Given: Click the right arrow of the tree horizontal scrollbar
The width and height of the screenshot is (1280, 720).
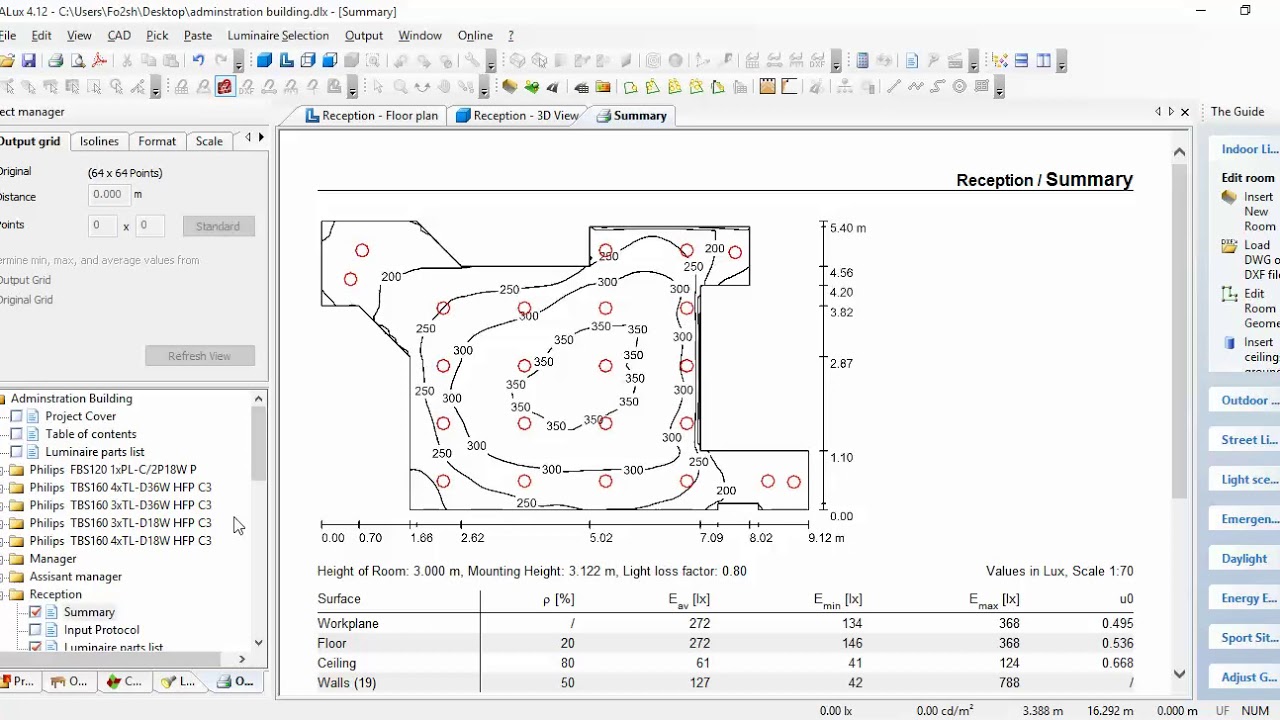Looking at the screenshot, I should point(241,659).
